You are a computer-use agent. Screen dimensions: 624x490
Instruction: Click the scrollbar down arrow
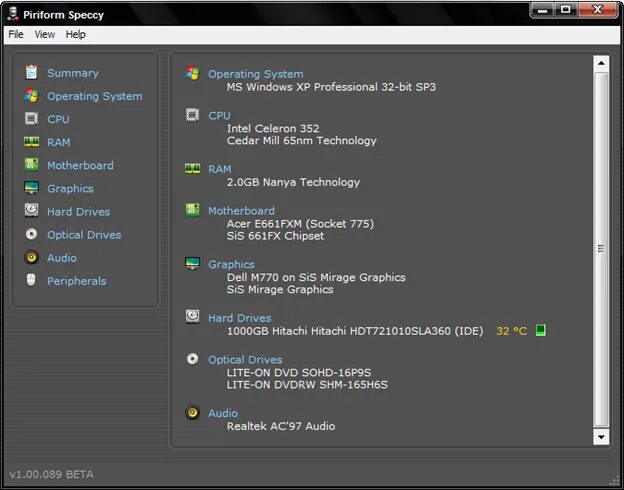coord(601,437)
